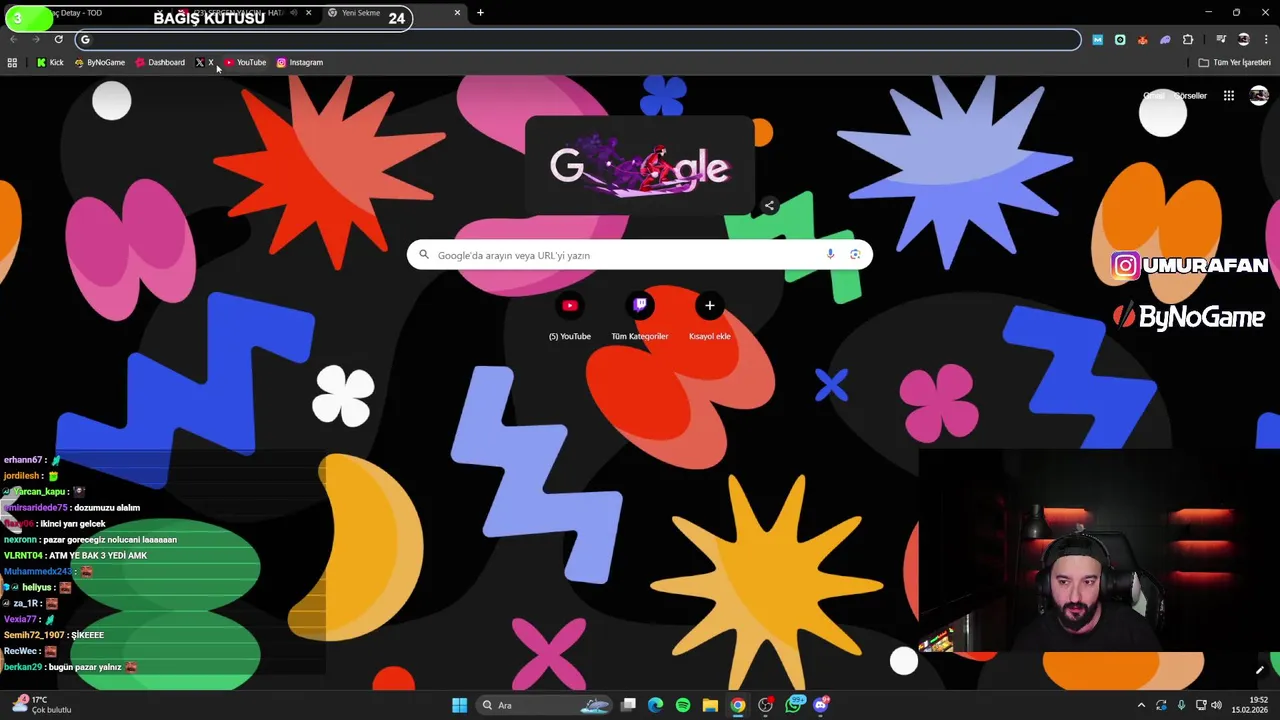Open WhatsApp from the taskbar
The image size is (1280, 720).
coord(794,705)
